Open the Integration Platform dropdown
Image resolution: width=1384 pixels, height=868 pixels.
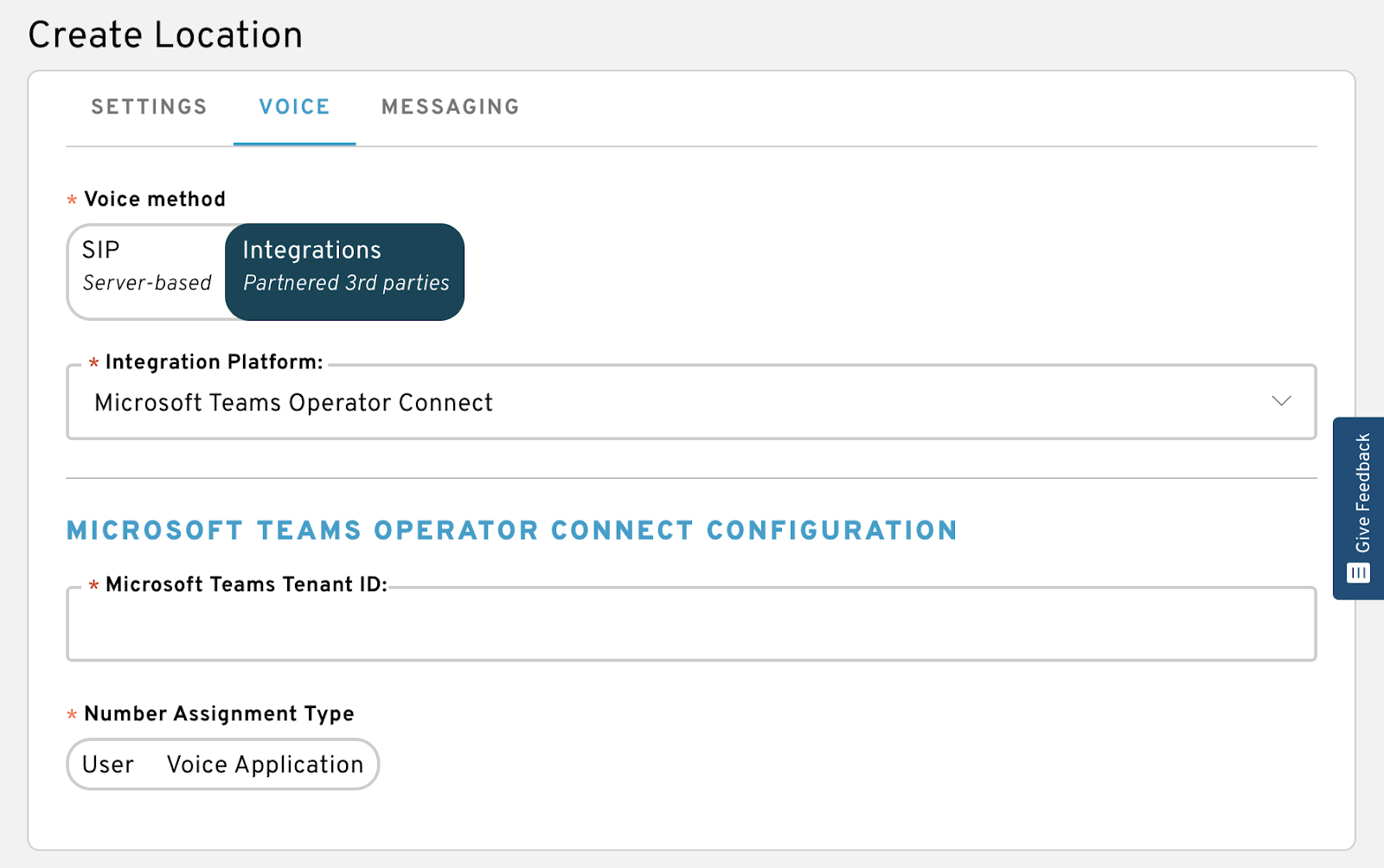[x=691, y=403]
